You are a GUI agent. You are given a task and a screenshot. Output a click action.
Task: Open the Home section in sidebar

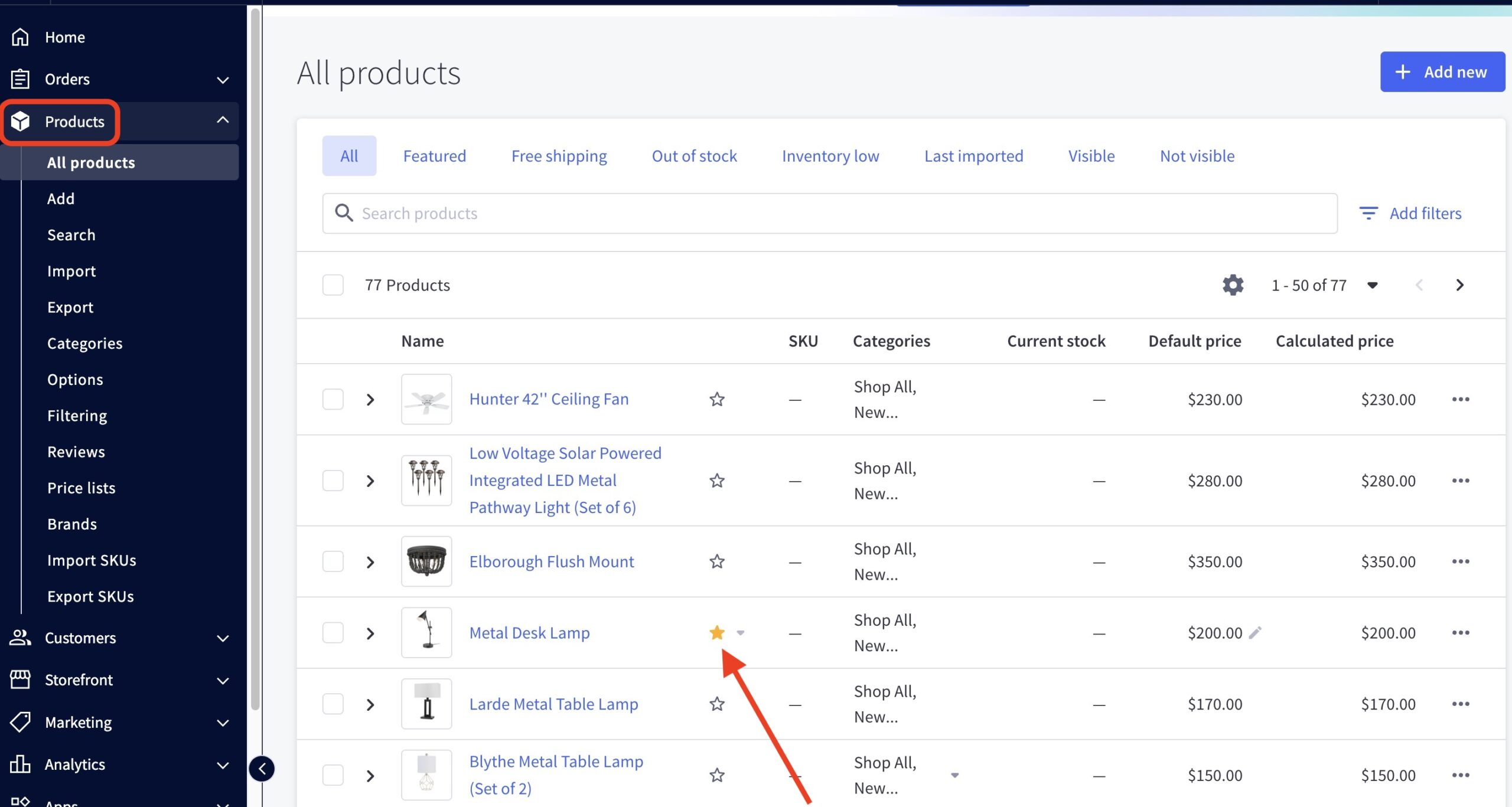pyautogui.click(x=64, y=37)
